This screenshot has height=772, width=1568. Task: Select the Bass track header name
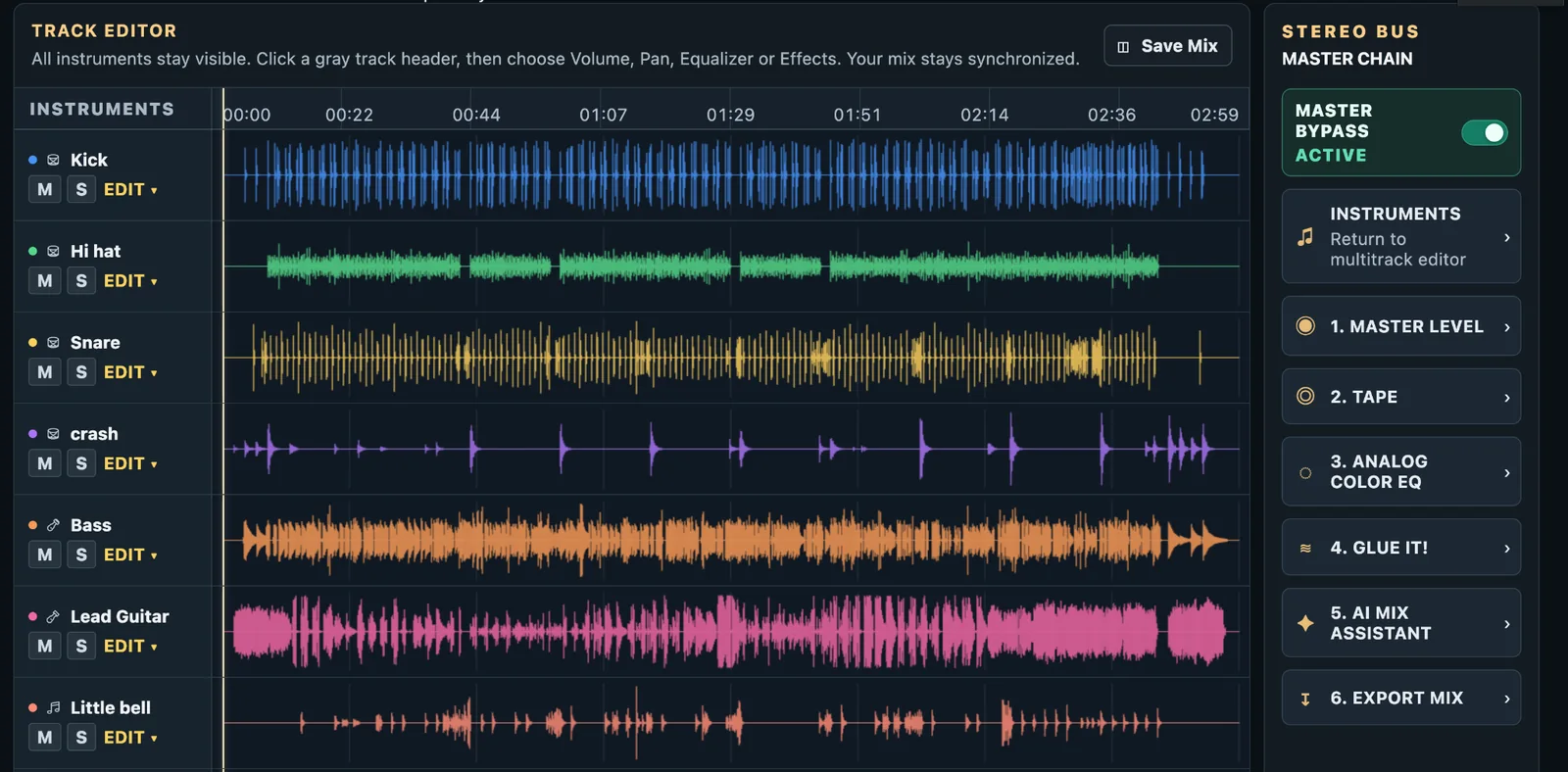pyautogui.click(x=91, y=525)
